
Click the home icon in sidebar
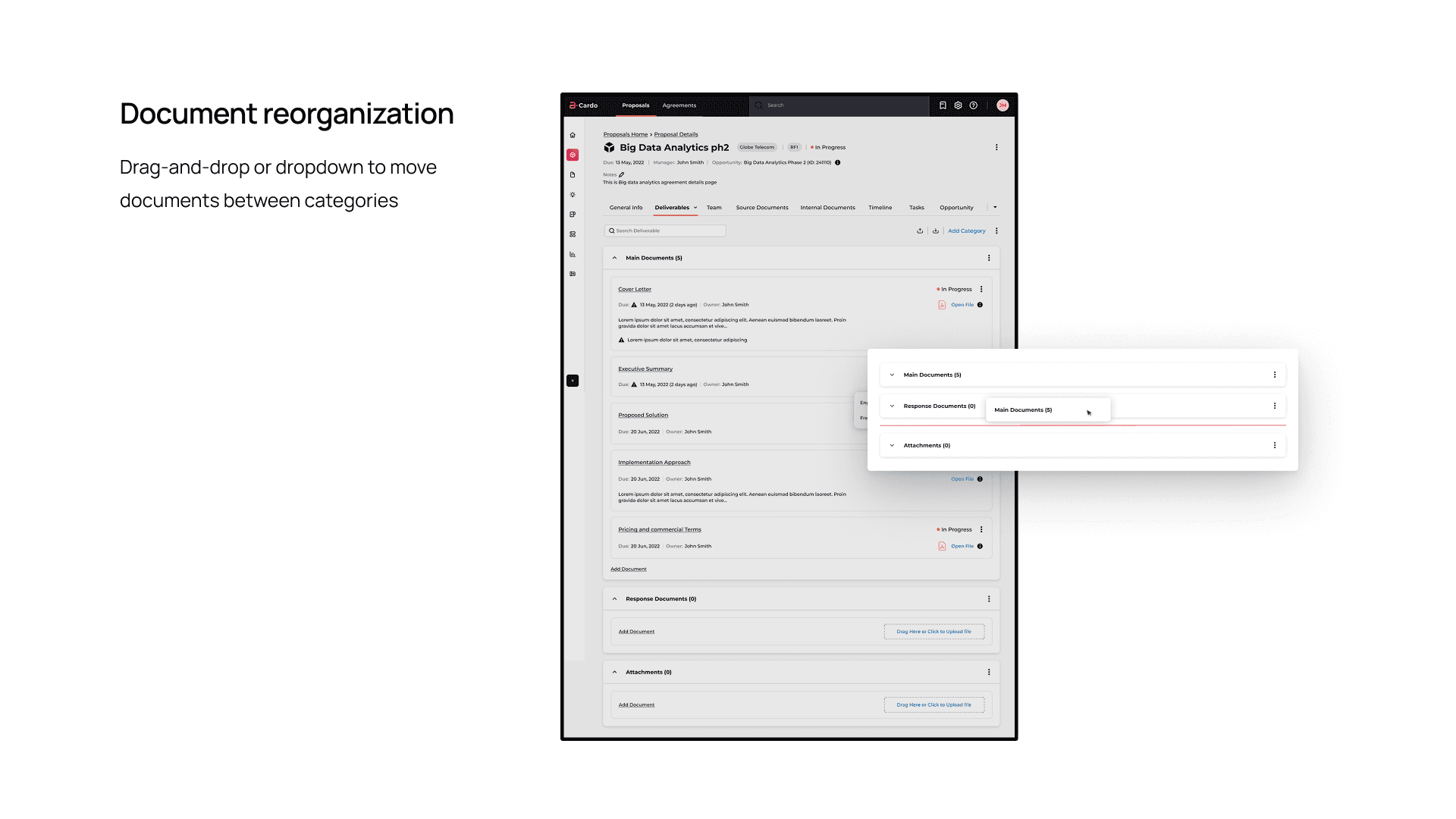tap(573, 135)
